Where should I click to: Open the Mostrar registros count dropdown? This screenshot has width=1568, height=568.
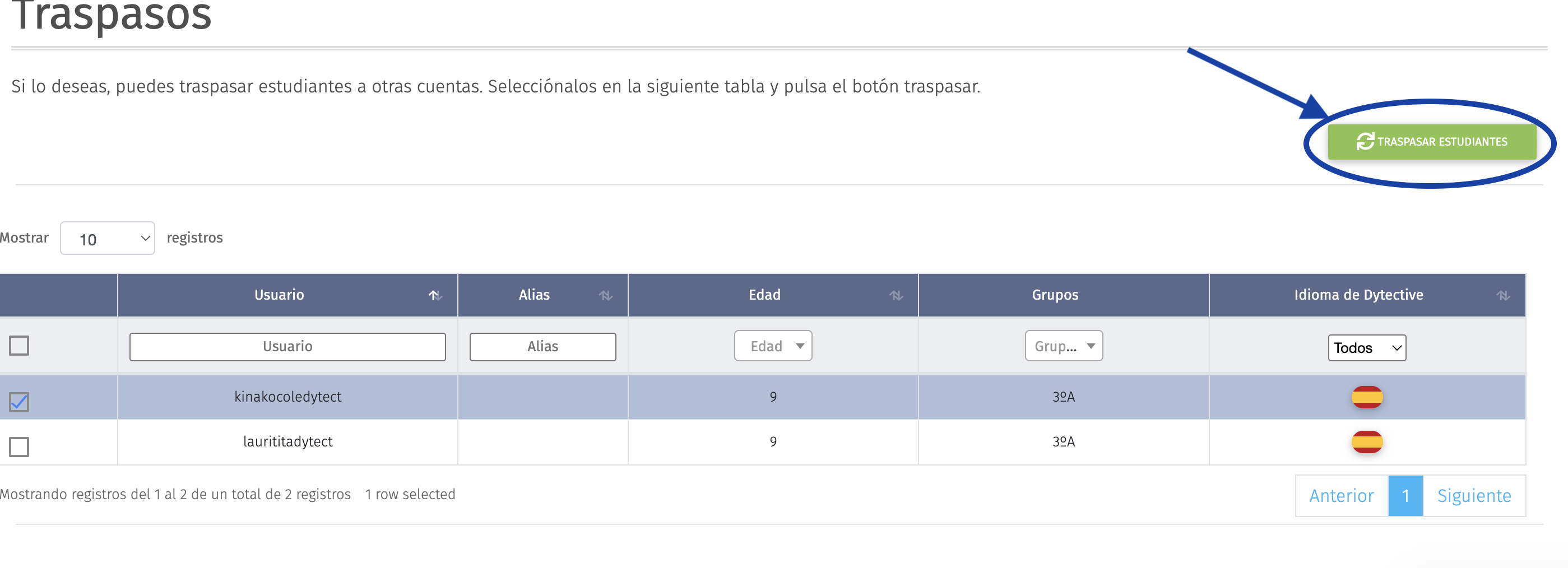click(107, 239)
